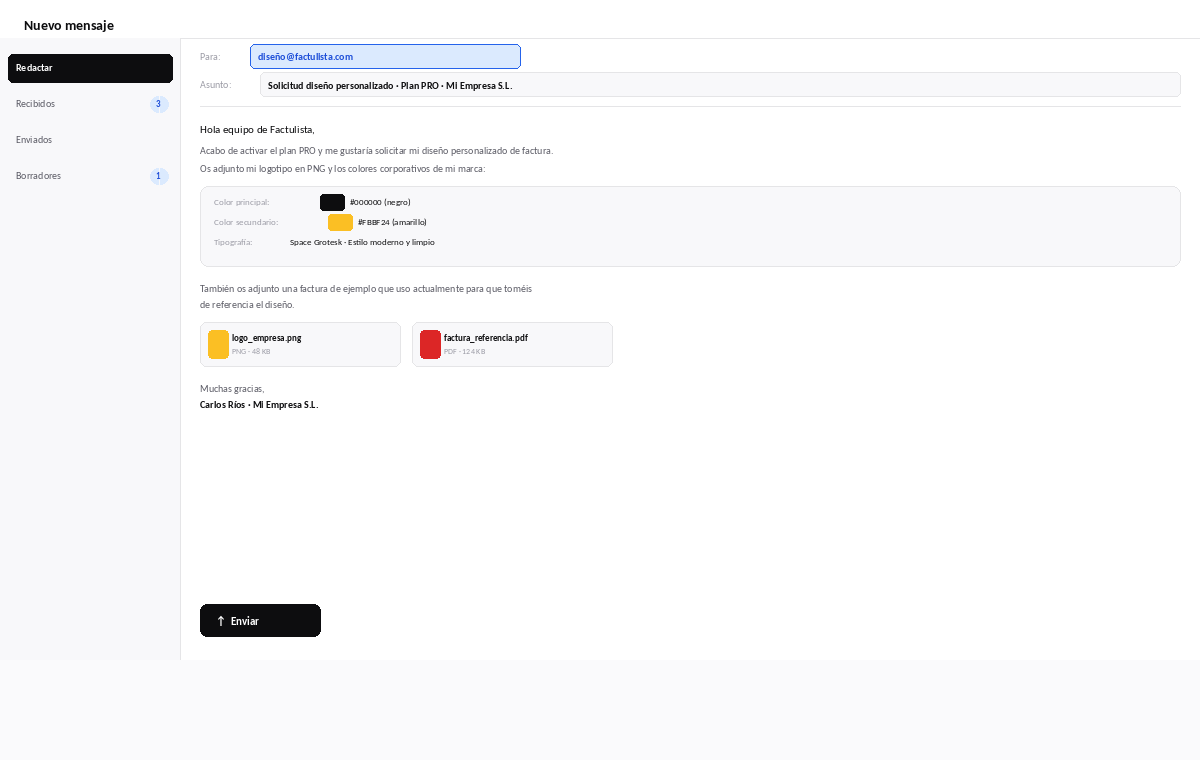Click the "#FBBF24 (amarillo)" value
The image size is (1200, 760).
coord(392,222)
